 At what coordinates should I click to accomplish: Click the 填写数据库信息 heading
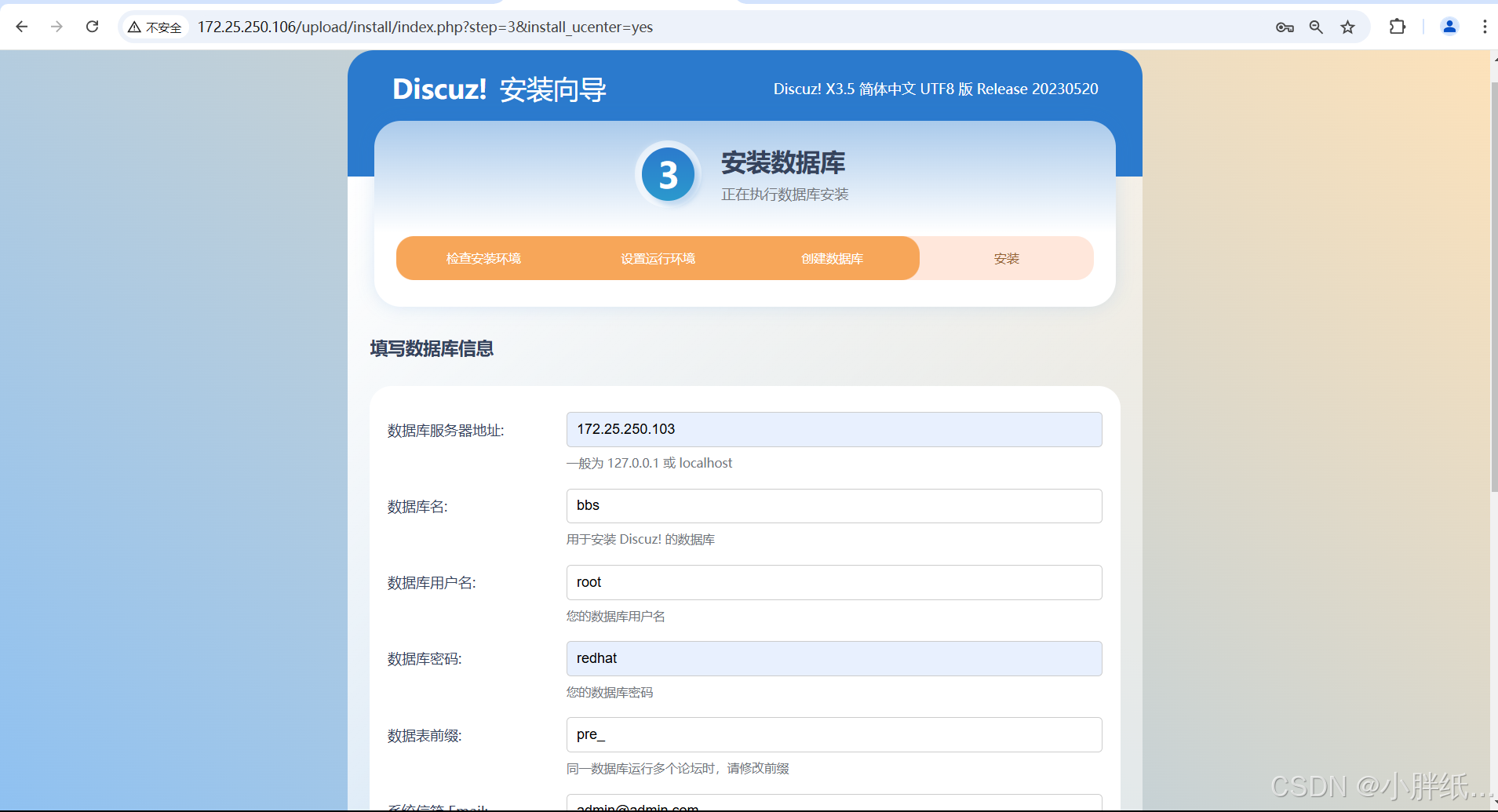click(x=432, y=348)
